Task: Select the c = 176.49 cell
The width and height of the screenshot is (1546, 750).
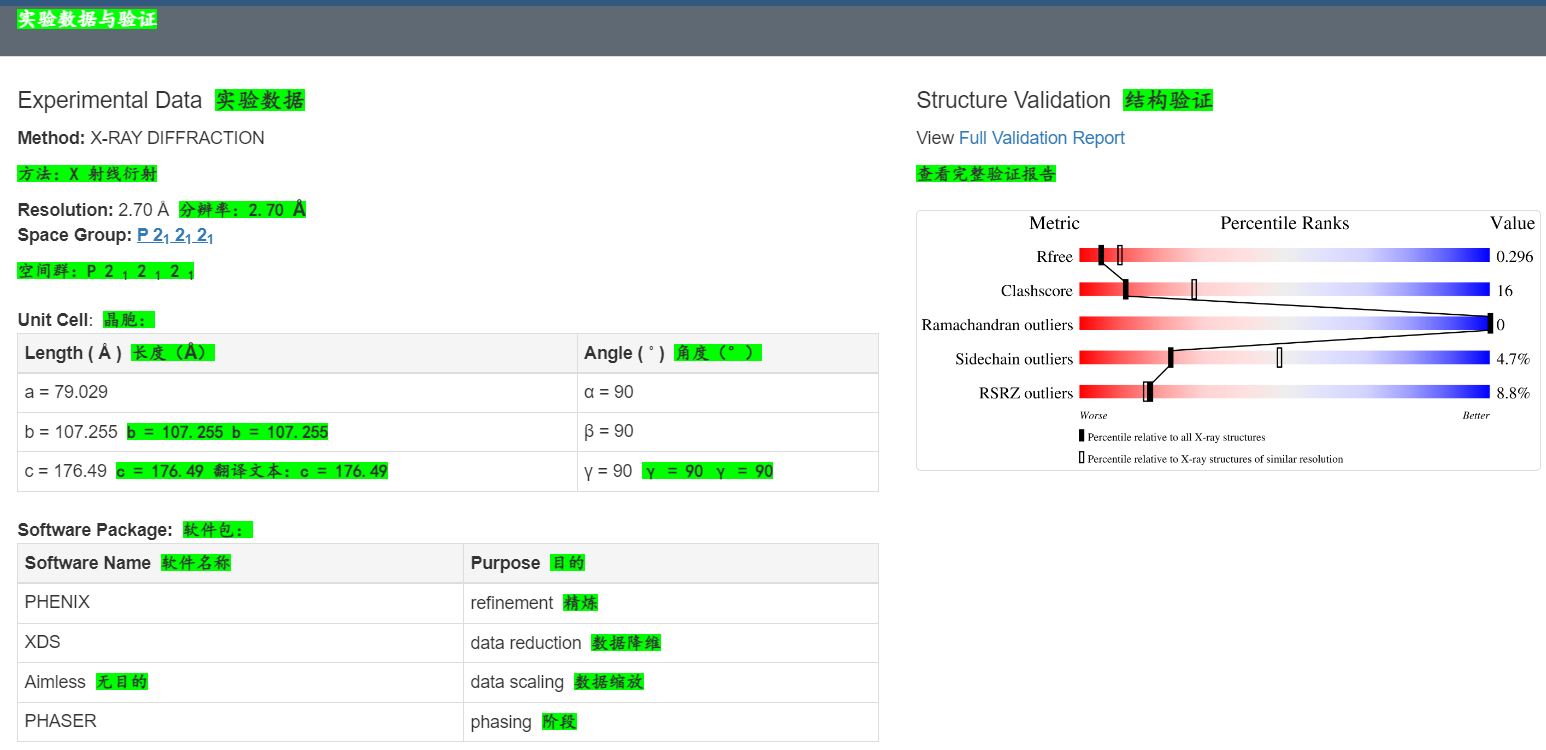Action: point(297,471)
